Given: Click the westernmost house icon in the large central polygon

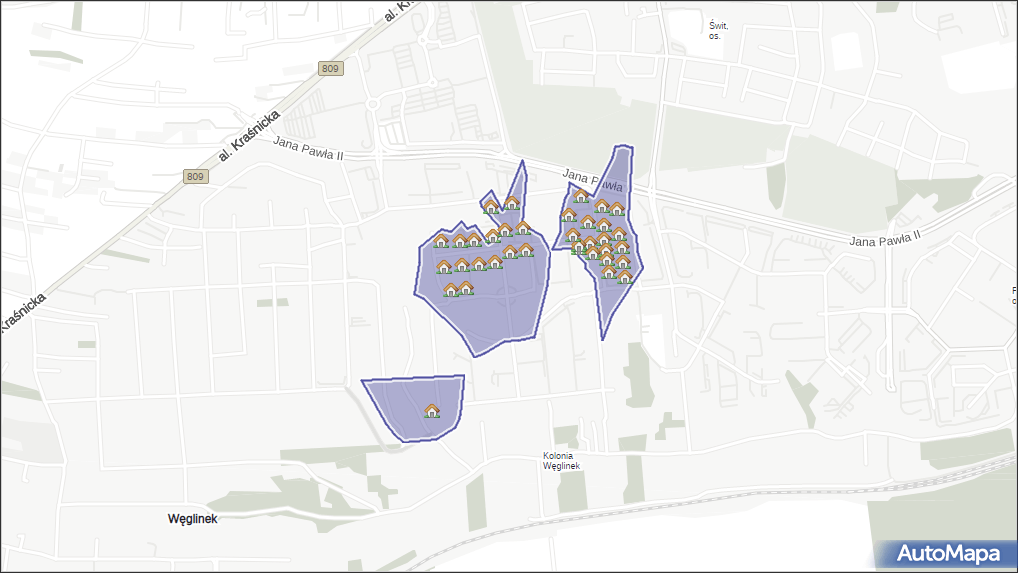Looking at the screenshot, I should (441, 241).
